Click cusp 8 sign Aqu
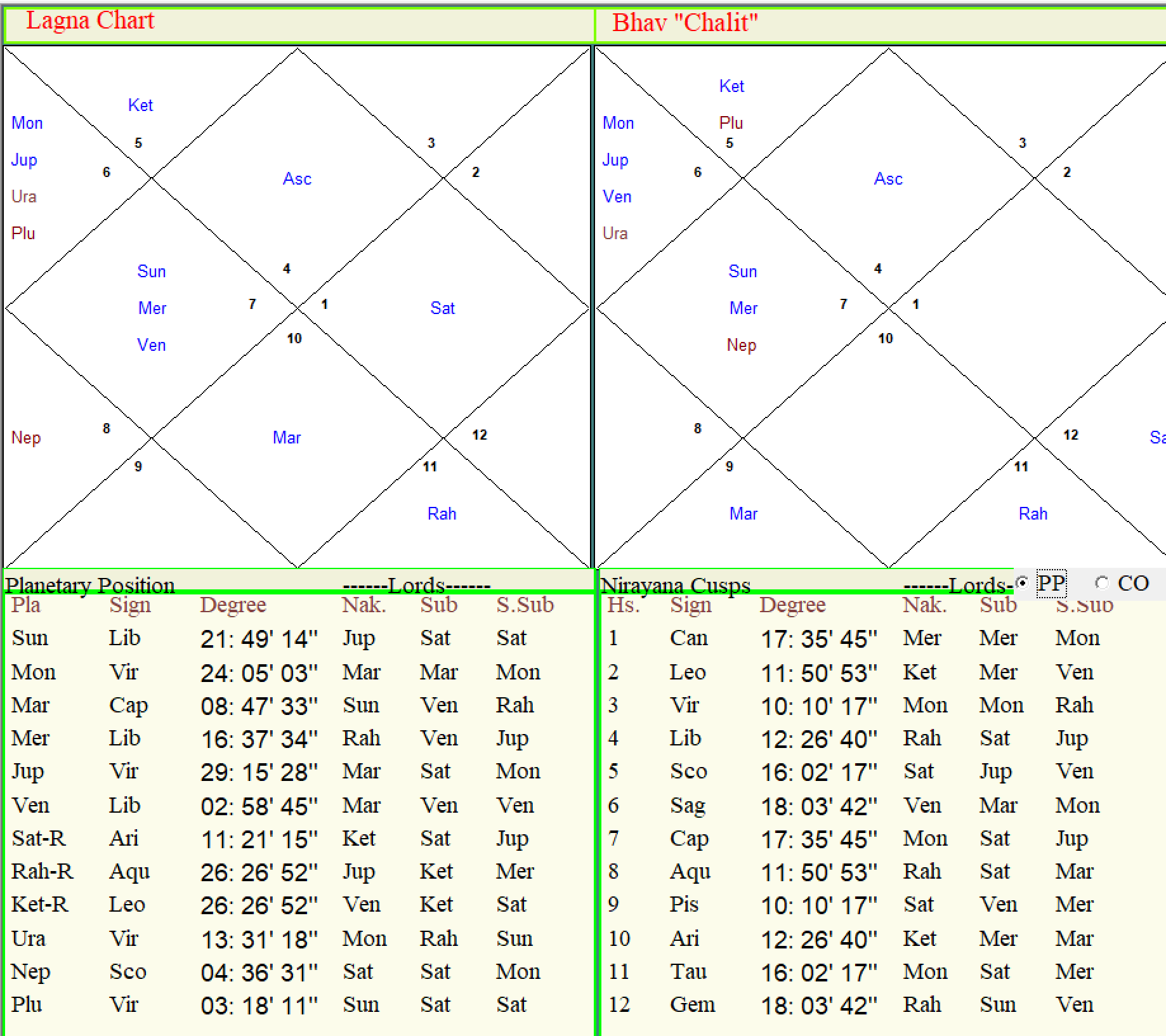Viewport: 1166px width, 1036px height. click(x=690, y=872)
